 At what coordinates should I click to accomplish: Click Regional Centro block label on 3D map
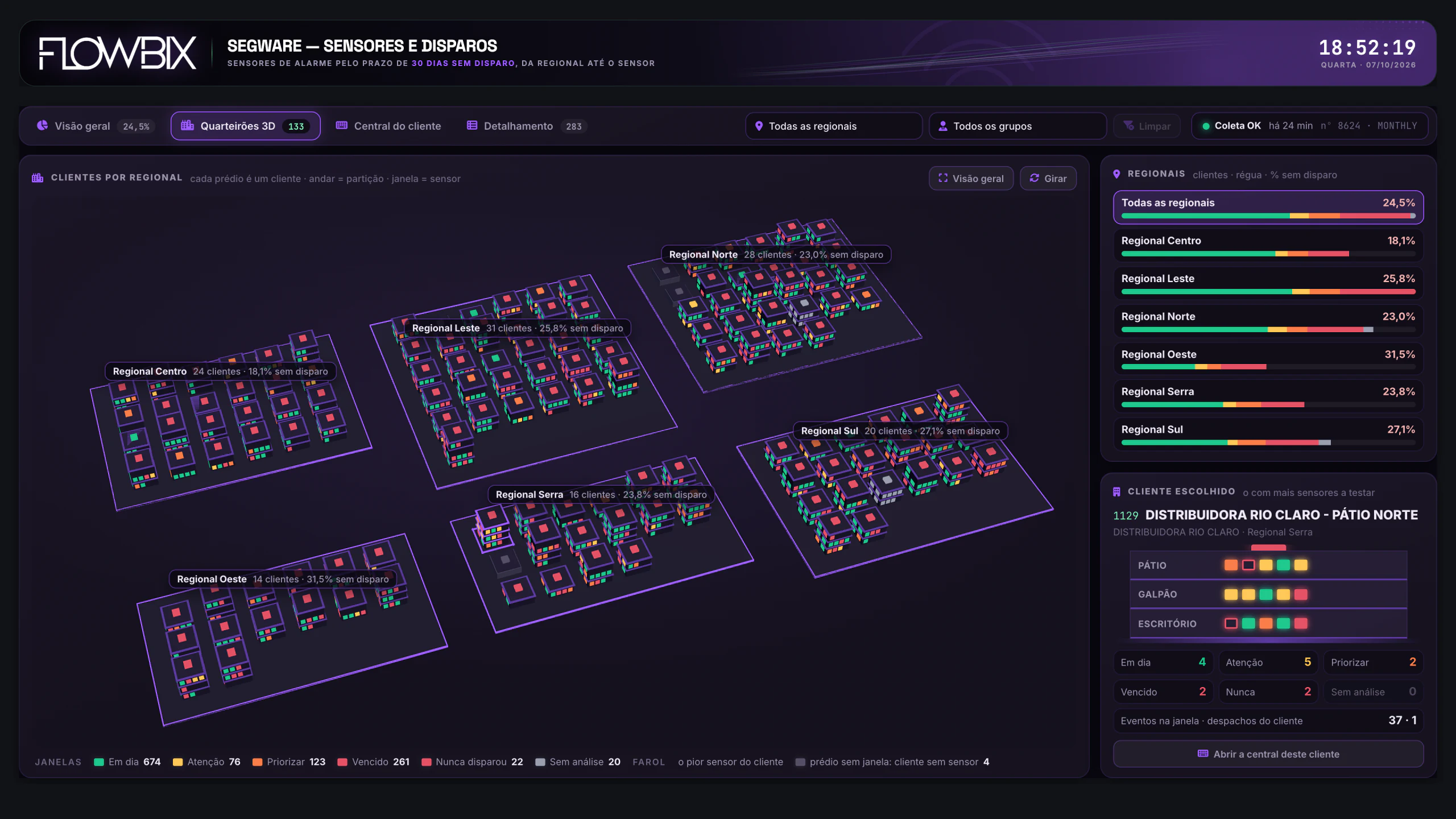tap(220, 371)
